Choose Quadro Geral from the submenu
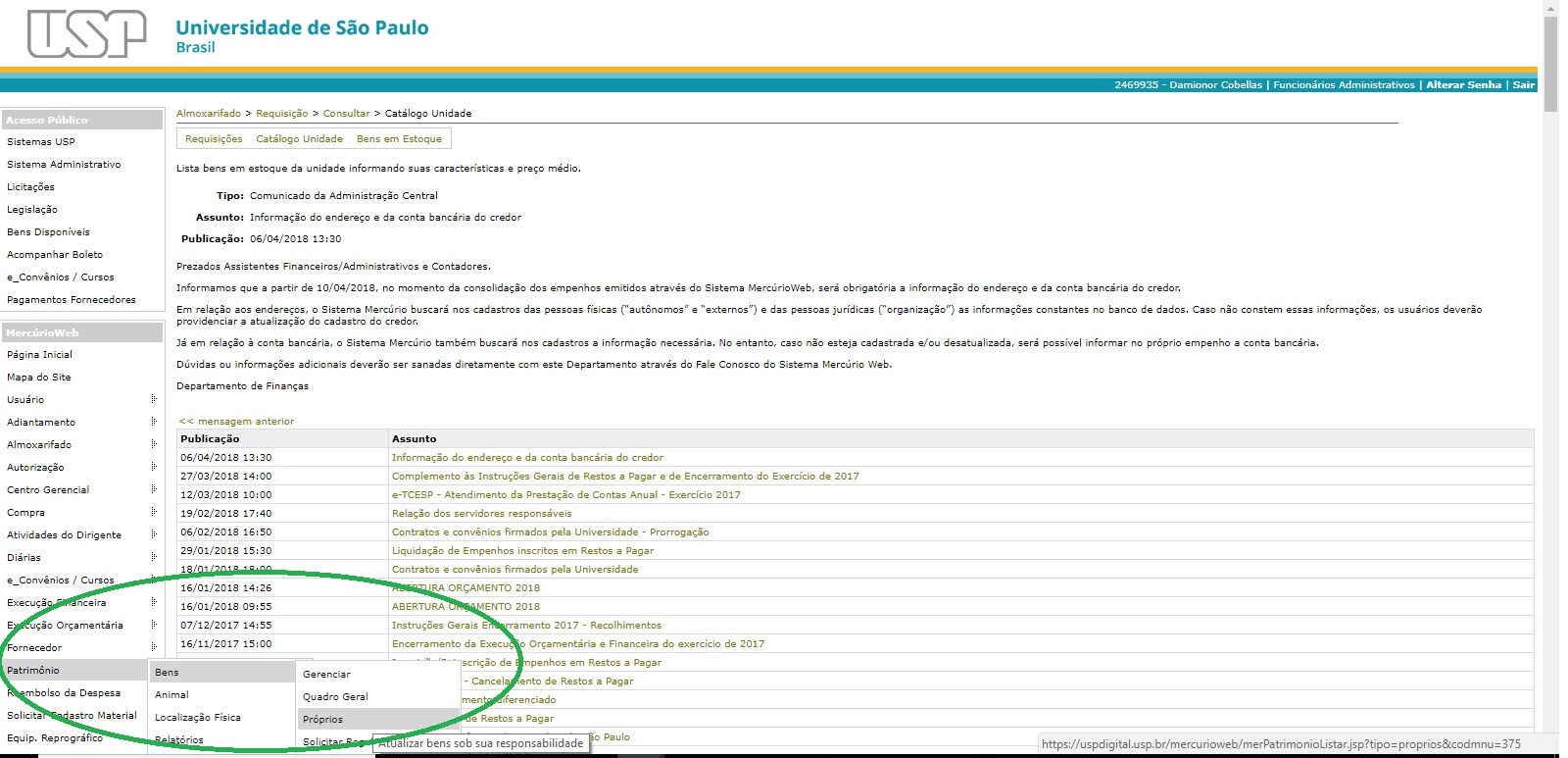This screenshot has height=758, width=1568. click(335, 696)
